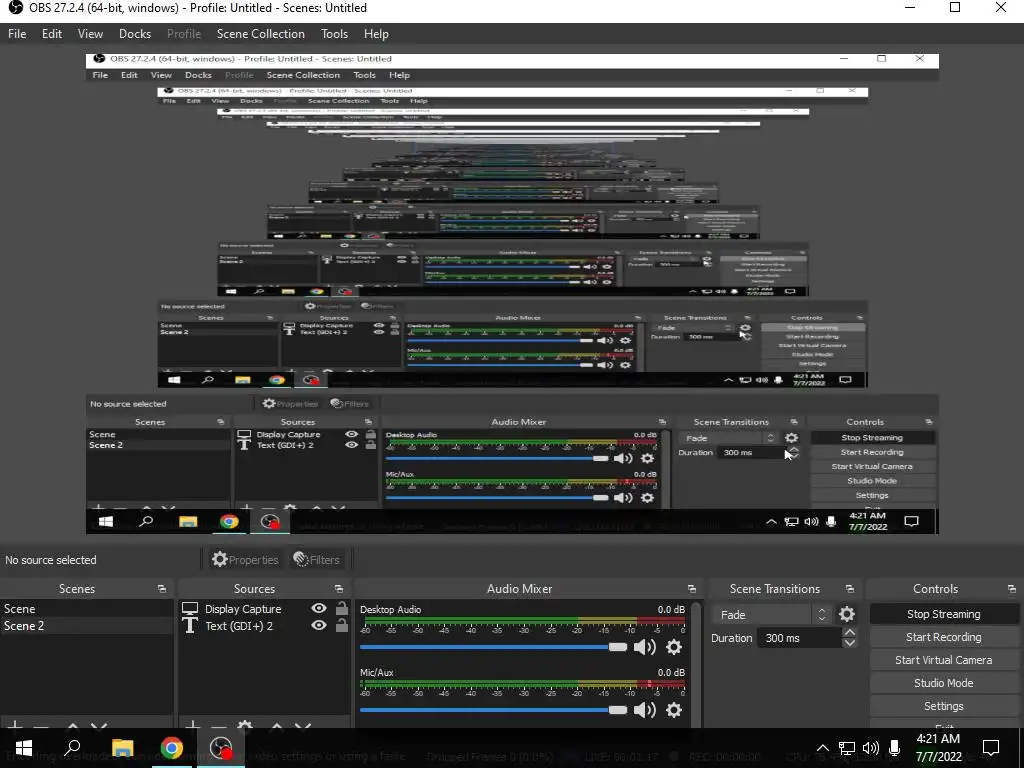This screenshot has width=1024, height=768.
Task: Mute Mic/Aux with its speaker icon
Action: coord(645,710)
